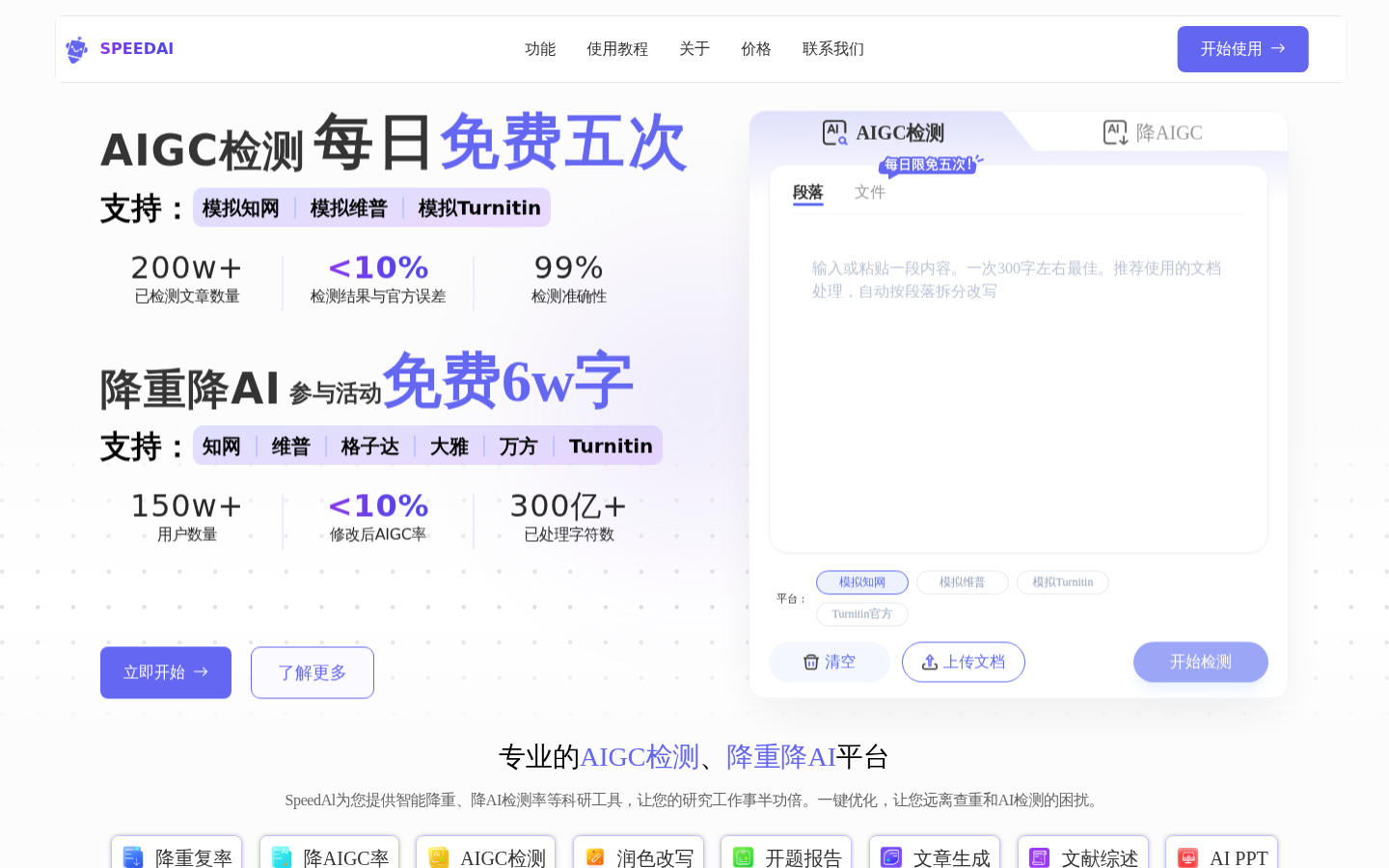Open the 开题报告 feature icon

744,857
